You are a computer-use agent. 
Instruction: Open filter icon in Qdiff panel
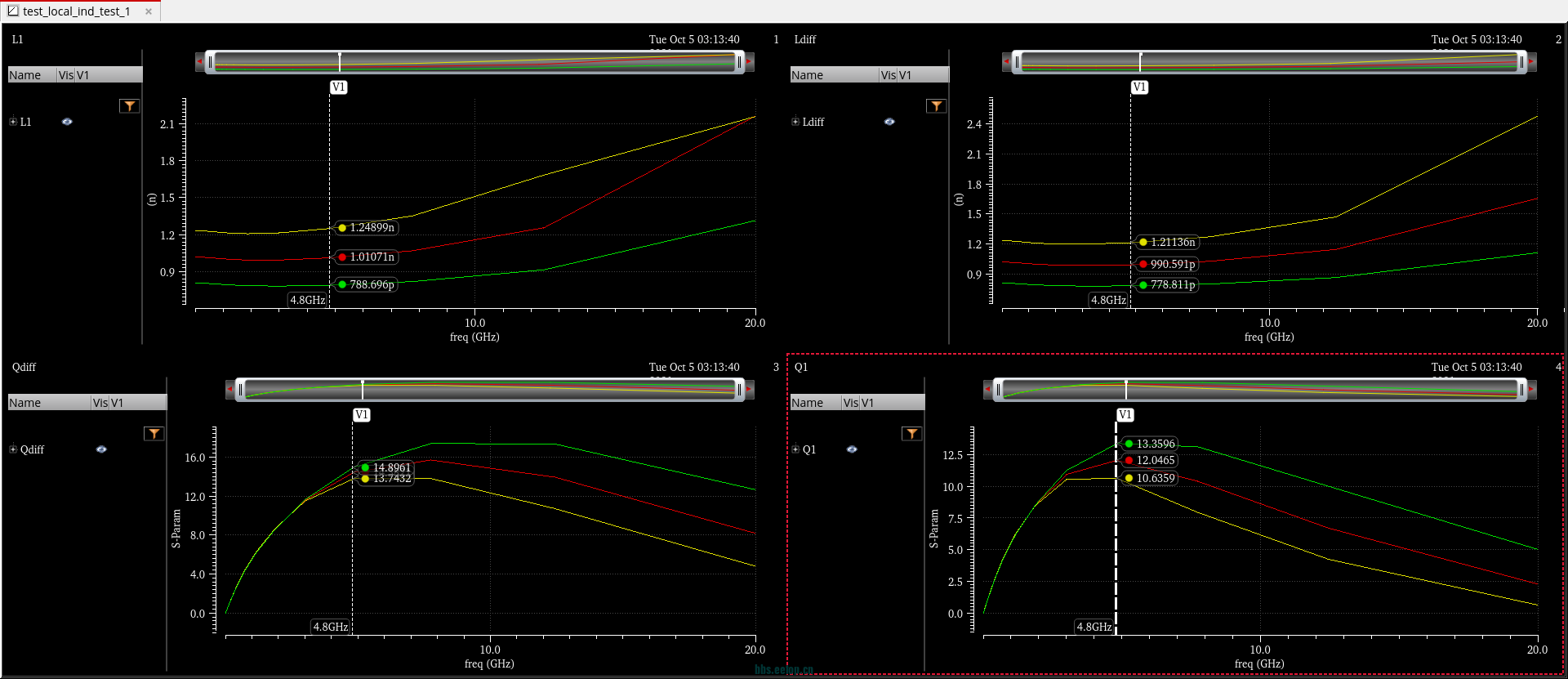click(x=154, y=434)
